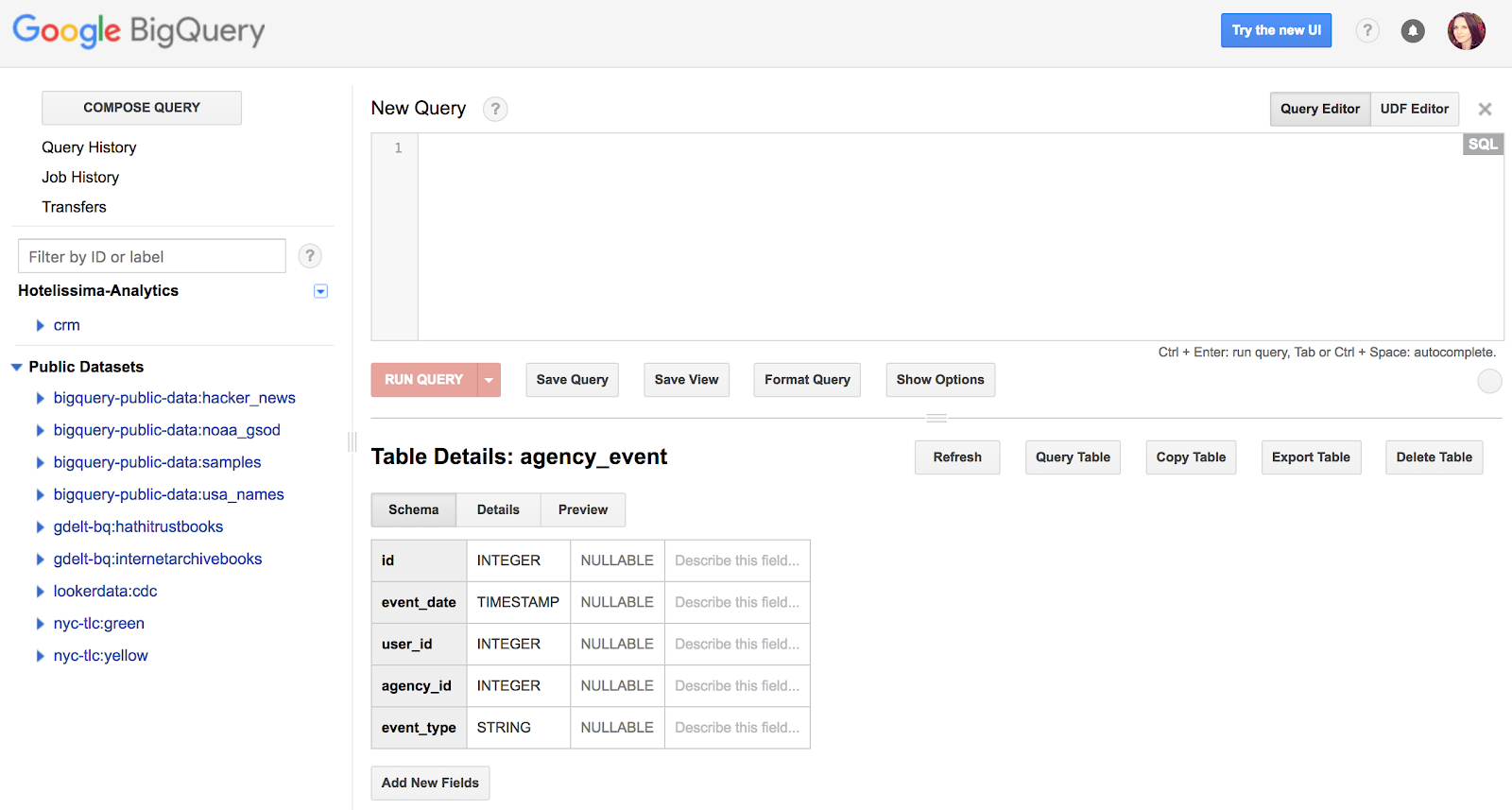Screen dimensions: 1512x810
Task: Click Add New Fields button
Action: pyautogui.click(x=430, y=783)
